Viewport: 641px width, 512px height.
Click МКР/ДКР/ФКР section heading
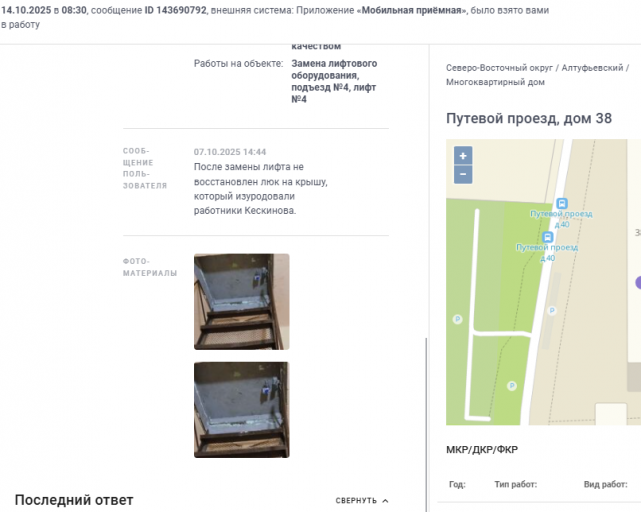pyautogui.click(x=482, y=450)
